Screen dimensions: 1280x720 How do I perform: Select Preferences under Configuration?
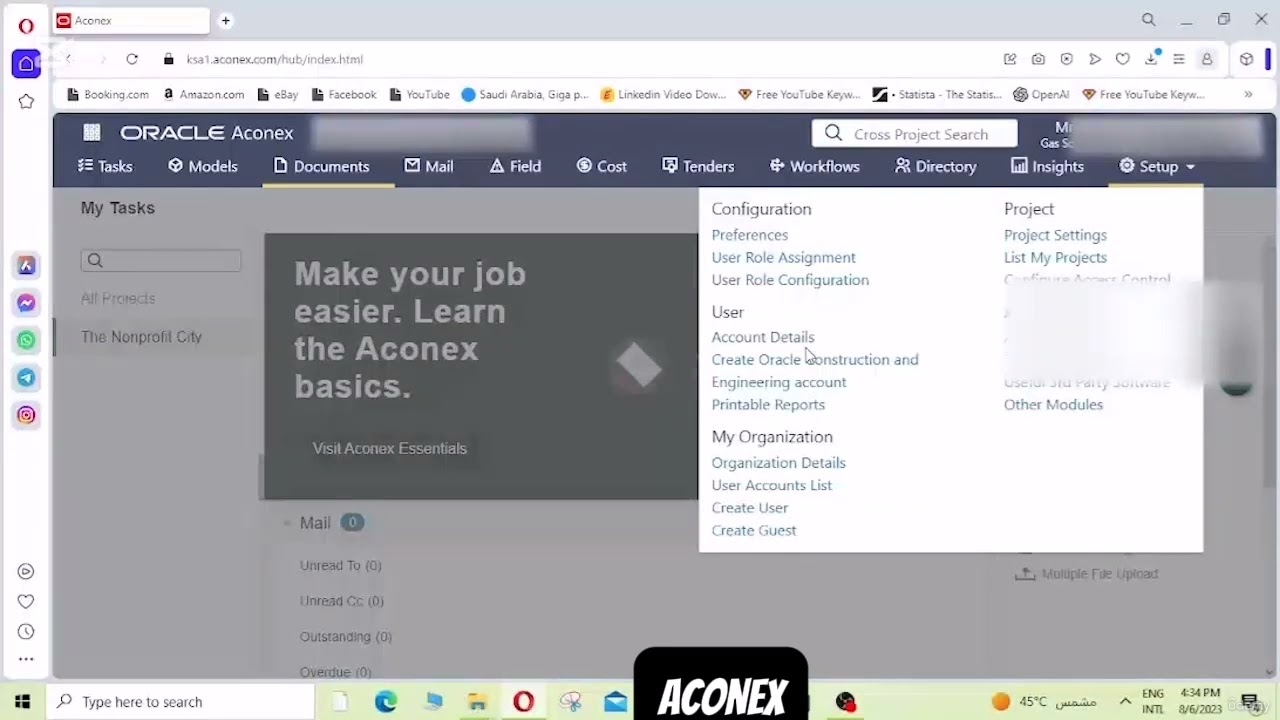click(750, 235)
